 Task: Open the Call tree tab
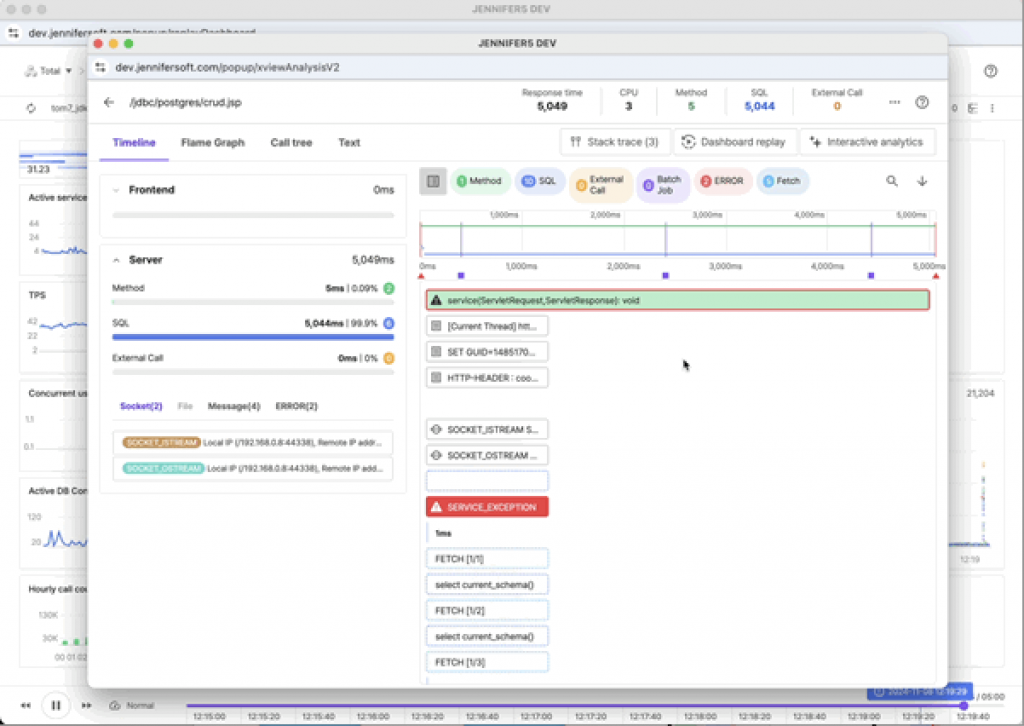point(291,143)
